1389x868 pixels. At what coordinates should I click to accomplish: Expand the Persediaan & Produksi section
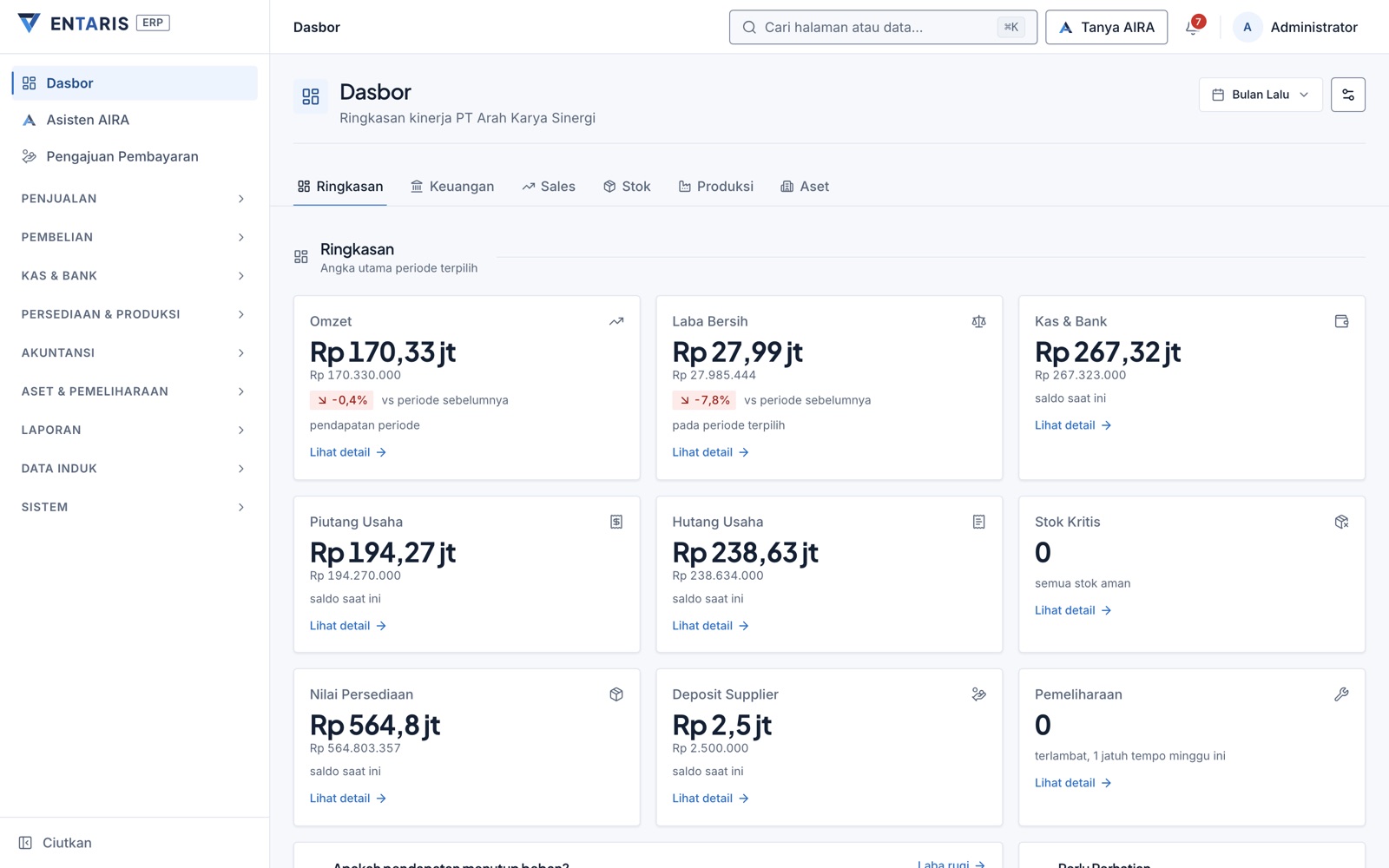pos(135,314)
